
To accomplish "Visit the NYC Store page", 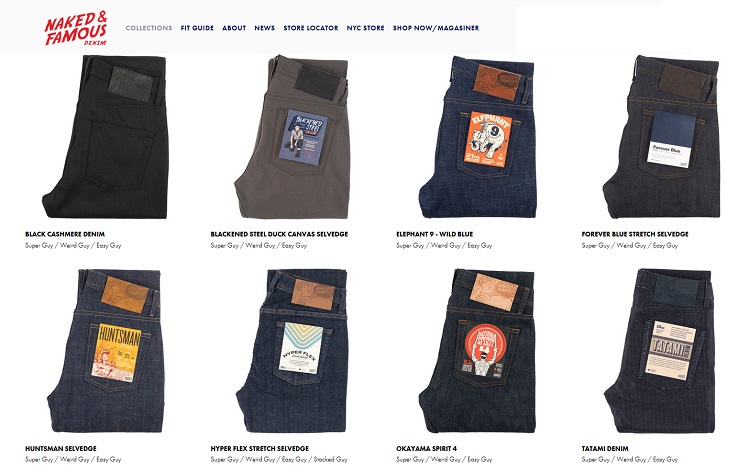I will (365, 28).
